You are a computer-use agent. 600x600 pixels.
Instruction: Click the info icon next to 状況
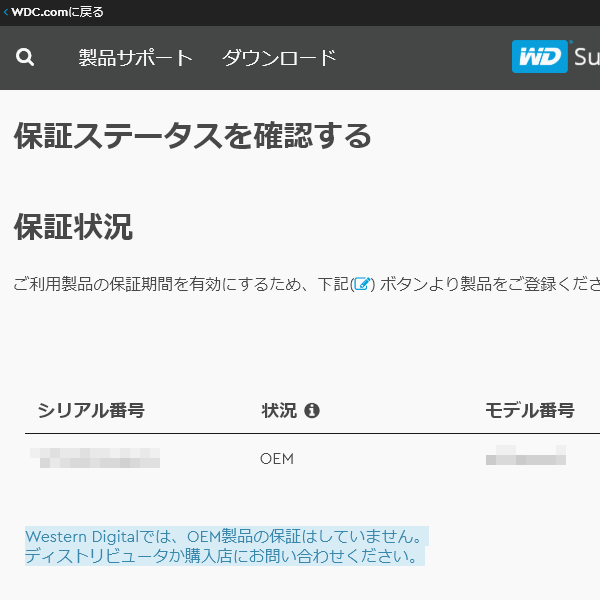[312, 411]
